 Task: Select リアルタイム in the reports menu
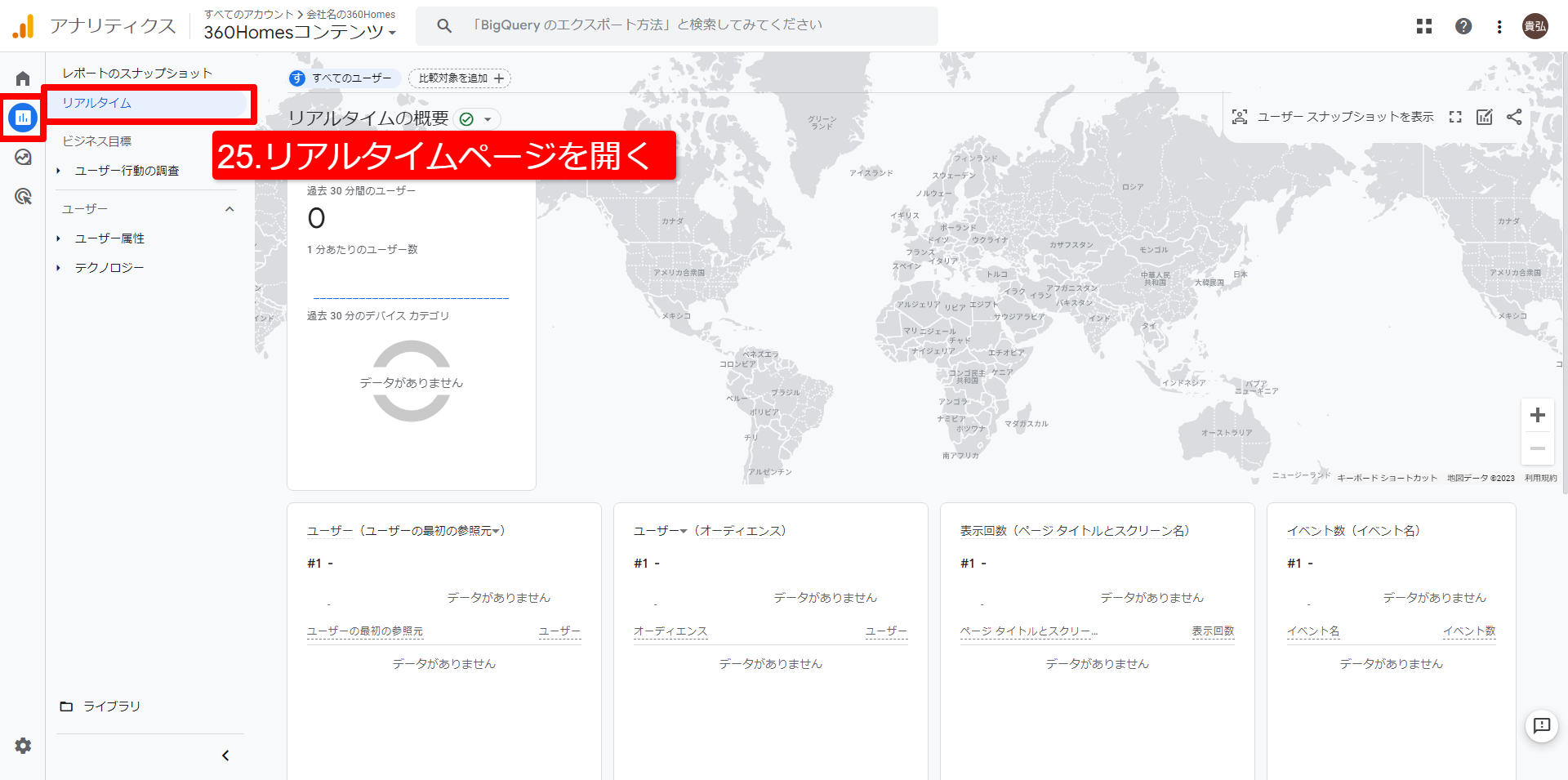[97, 103]
